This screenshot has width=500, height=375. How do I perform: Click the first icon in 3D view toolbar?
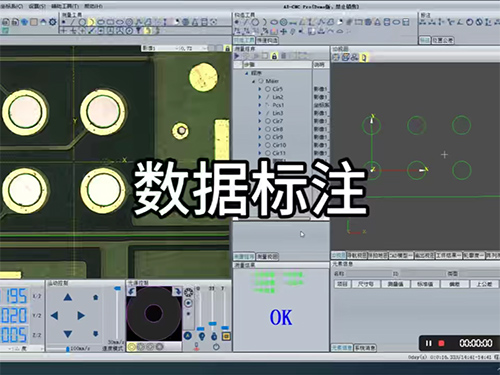(x=336, y=57)
